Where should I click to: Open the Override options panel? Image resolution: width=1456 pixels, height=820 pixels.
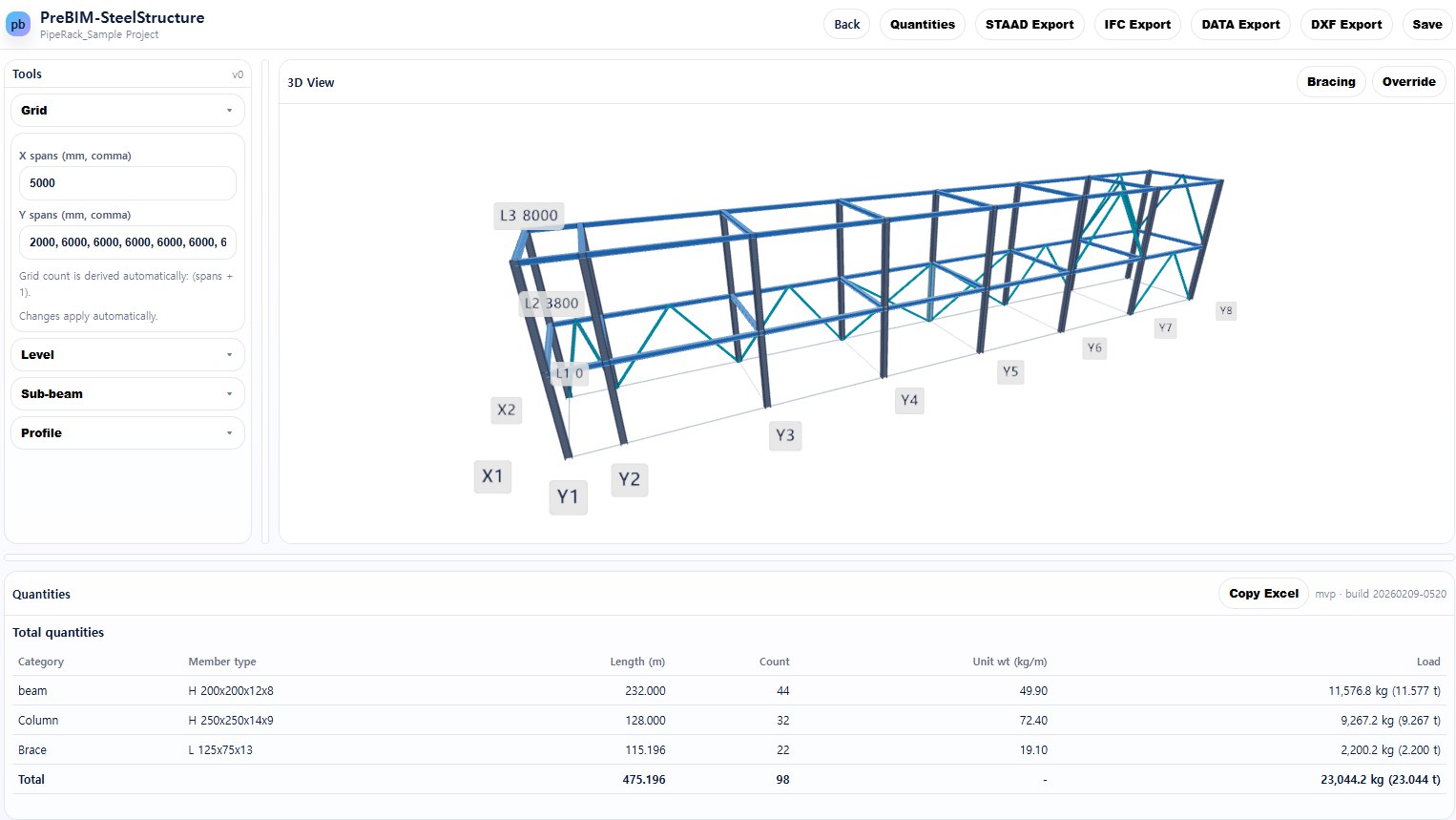(1409, 81)
